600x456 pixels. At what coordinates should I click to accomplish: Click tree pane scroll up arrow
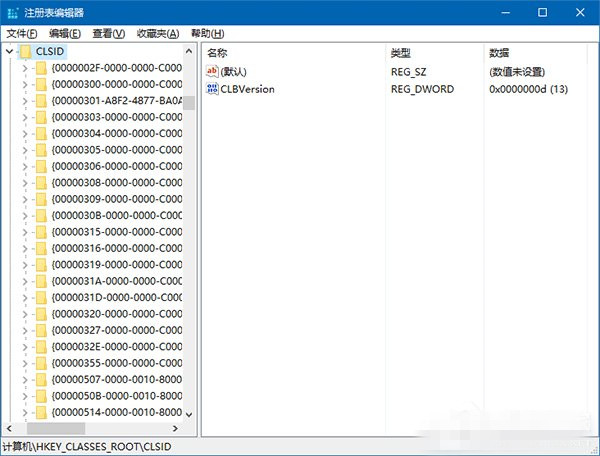pyautogui.click(x=189, y=51)
